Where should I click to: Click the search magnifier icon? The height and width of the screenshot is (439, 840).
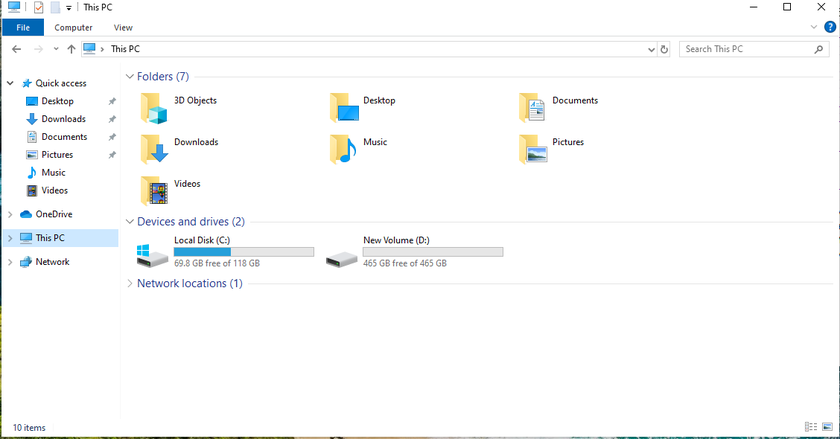819,49
